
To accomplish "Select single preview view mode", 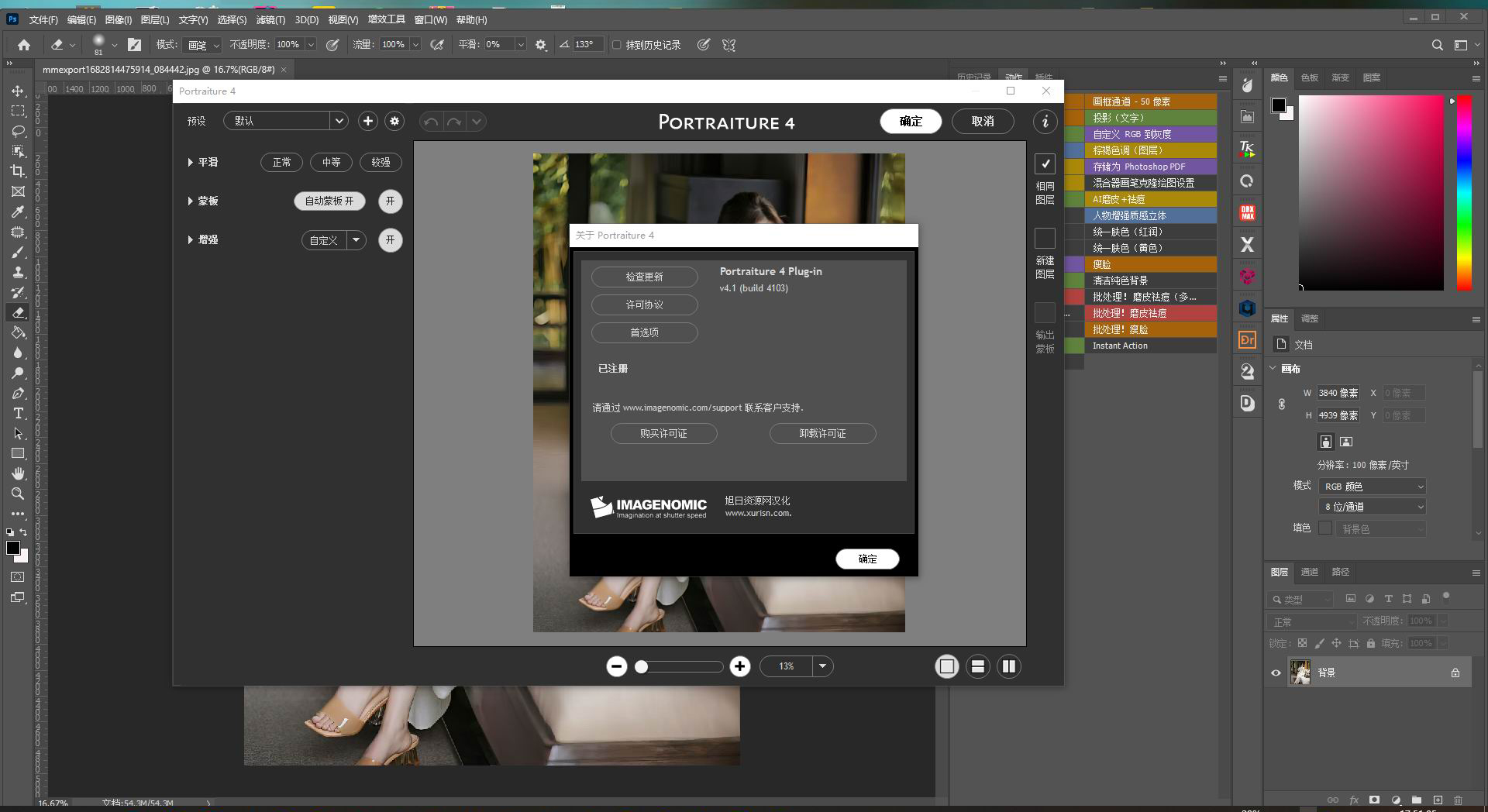I will click(x=947, y=666).
